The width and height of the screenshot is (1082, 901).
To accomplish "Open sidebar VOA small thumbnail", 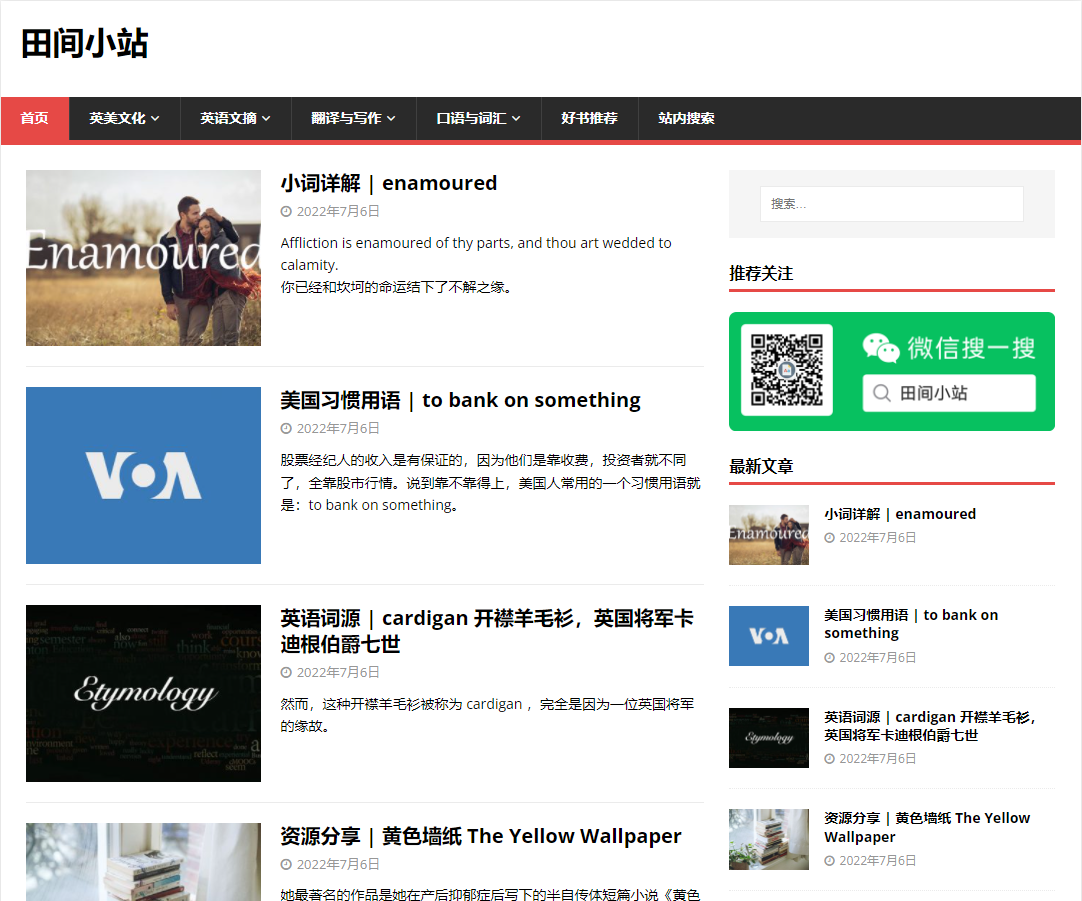I will pos(769,636).
